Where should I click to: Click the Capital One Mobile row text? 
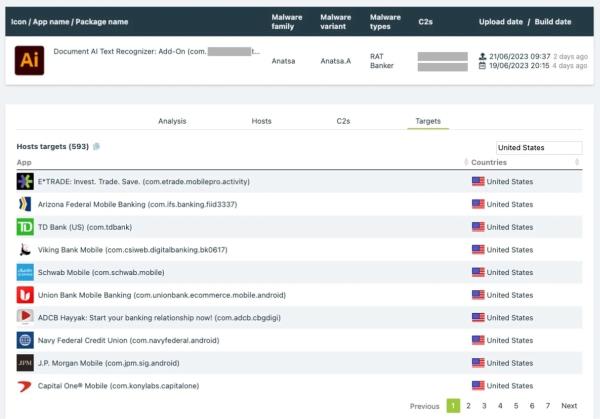[x=118, y=386]
